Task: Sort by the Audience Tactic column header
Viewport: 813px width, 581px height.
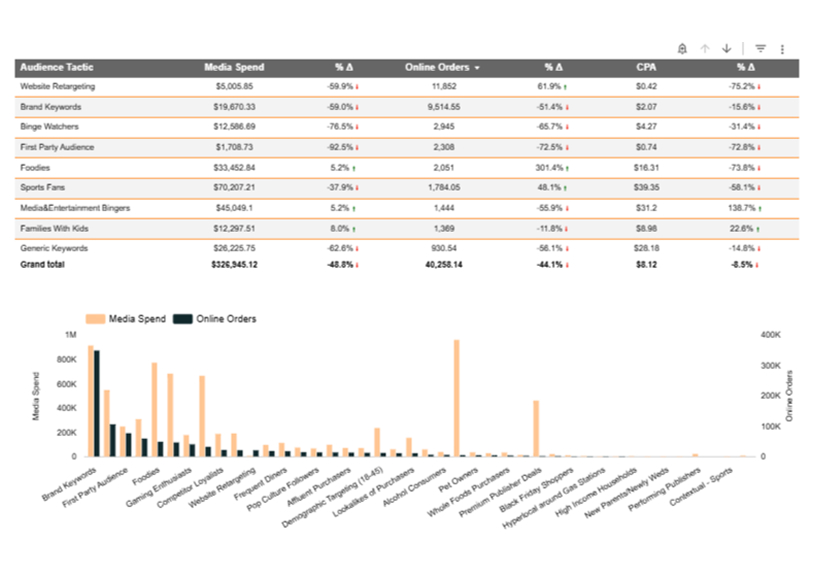Action: [x=57, y=67]
